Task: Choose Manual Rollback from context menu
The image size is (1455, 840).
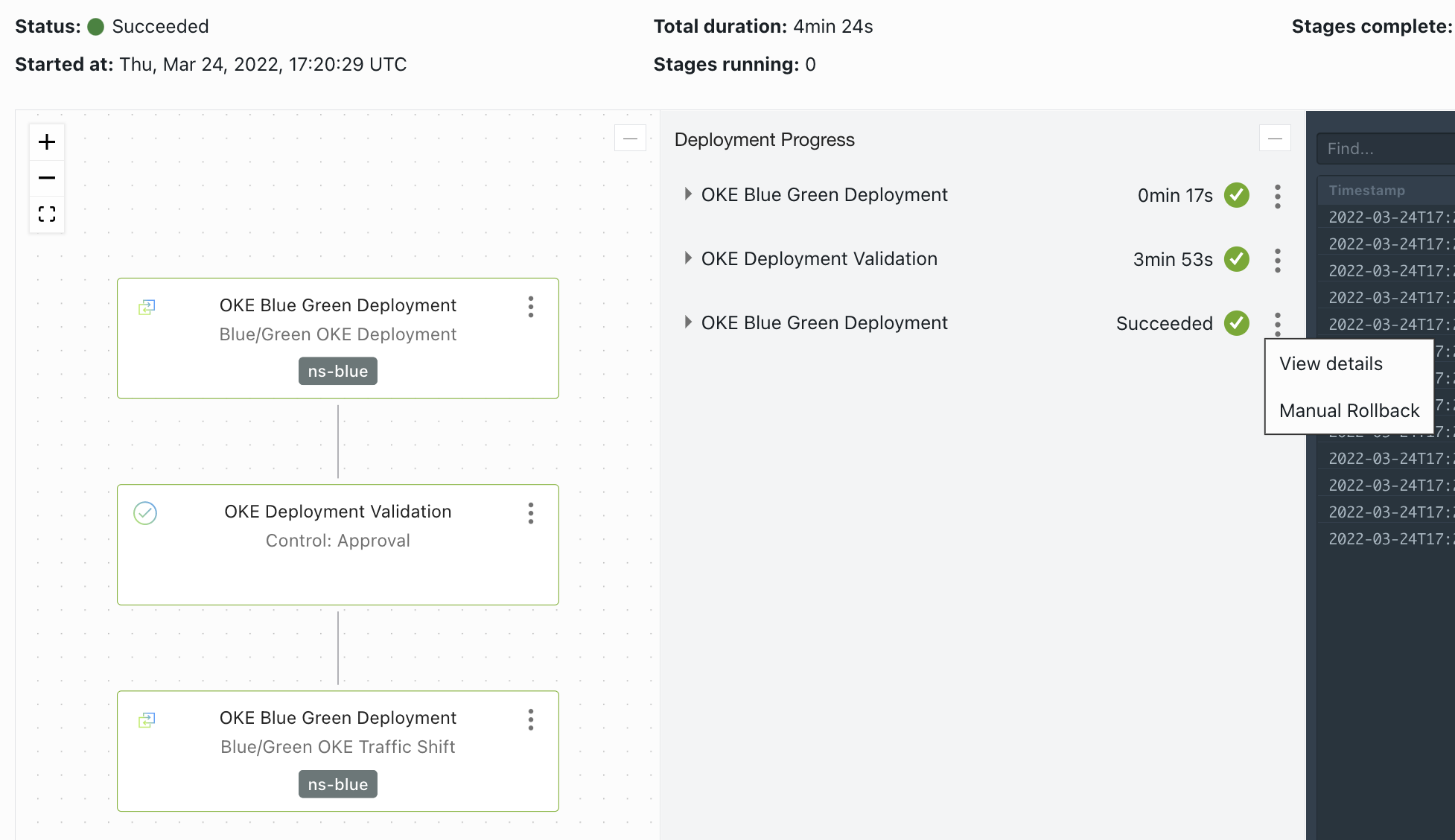Action: [1349, 411]
